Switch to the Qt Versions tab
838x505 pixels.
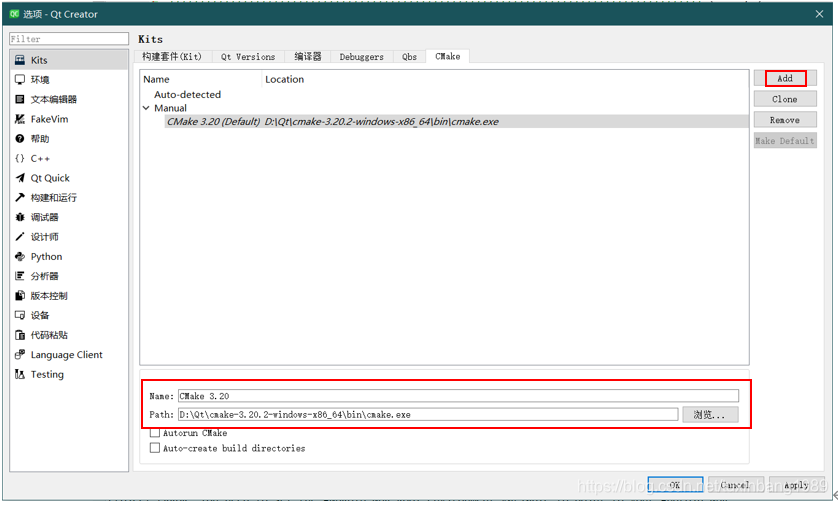[248, 57]
